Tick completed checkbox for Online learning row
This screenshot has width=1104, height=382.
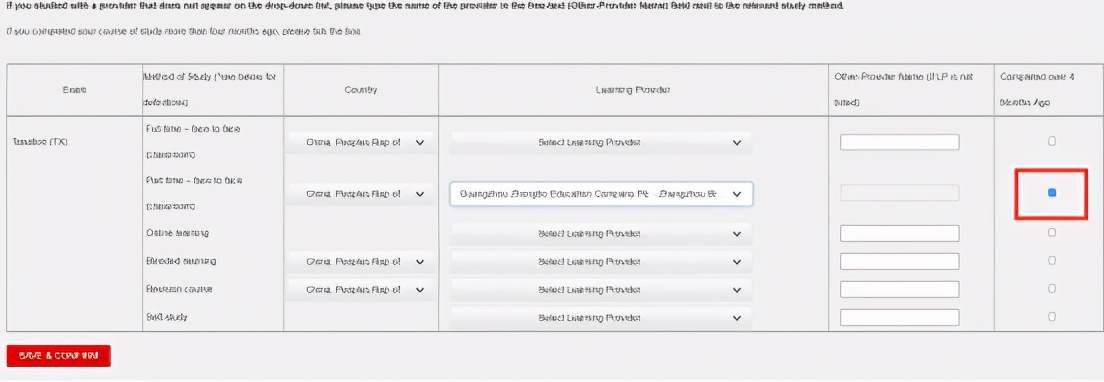1052,232
